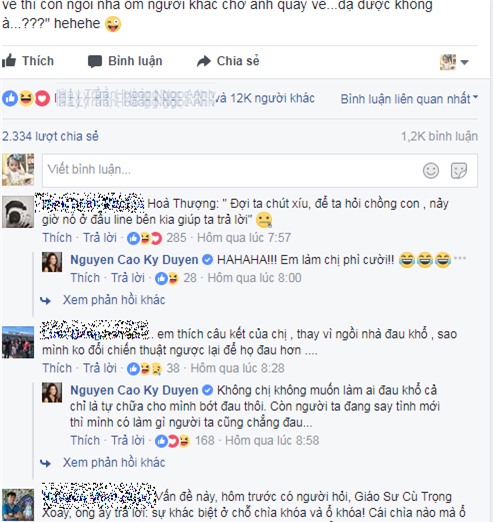Viewport: 493px width, 522px height.
Task: Click Thích on the 8:58 reply
Action: pos(85,440)
